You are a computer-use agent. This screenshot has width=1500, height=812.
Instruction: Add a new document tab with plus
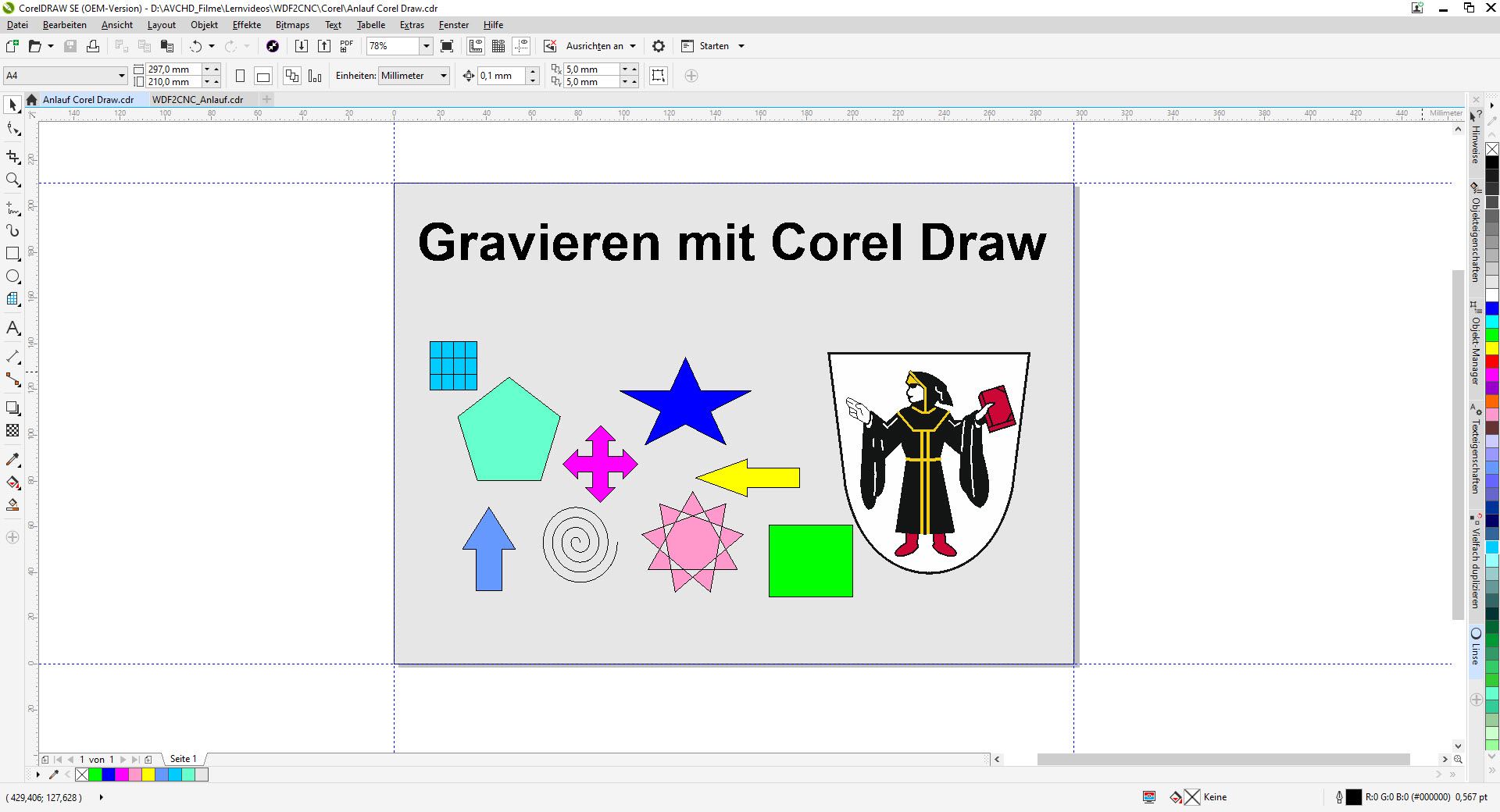[266, 99]
